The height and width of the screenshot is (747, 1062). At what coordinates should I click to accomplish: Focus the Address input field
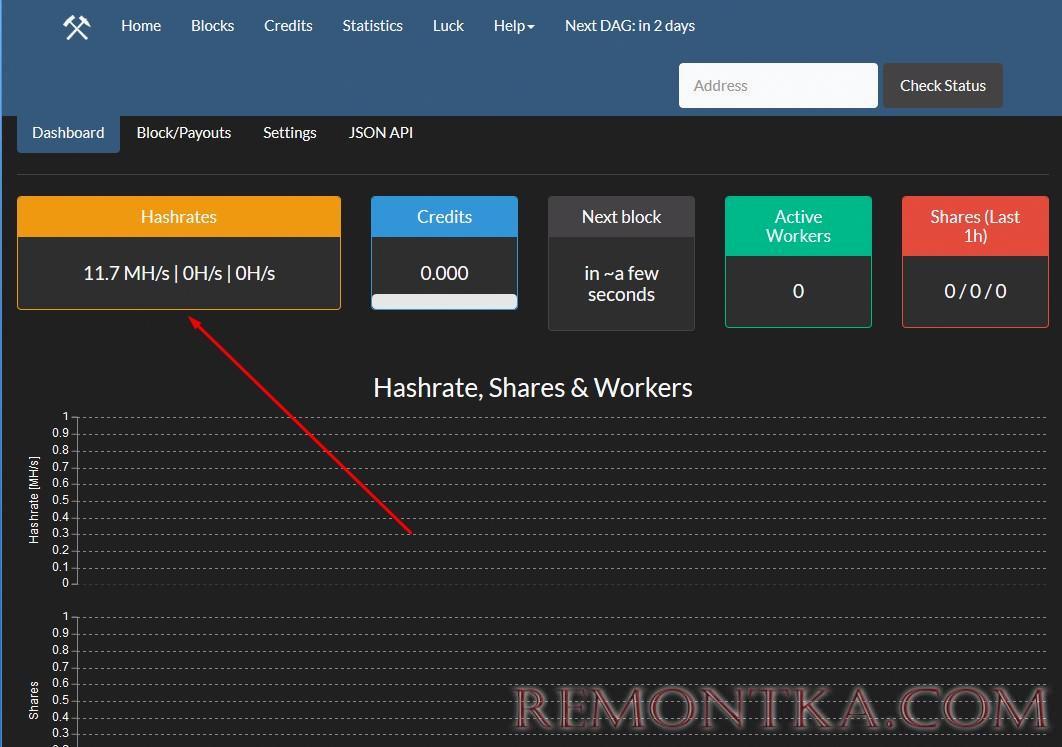pyautogui.click(x=777, y=86)
